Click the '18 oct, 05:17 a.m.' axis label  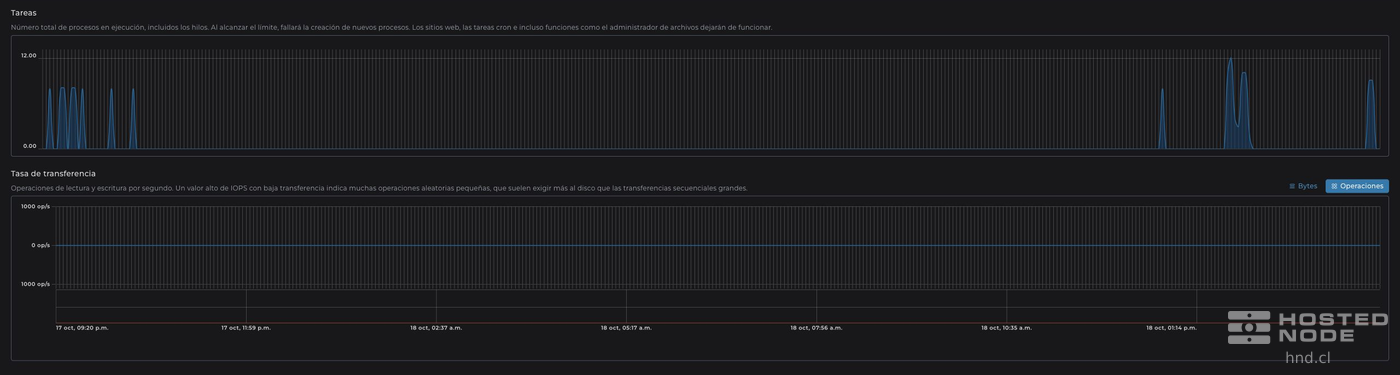[626, 328]
